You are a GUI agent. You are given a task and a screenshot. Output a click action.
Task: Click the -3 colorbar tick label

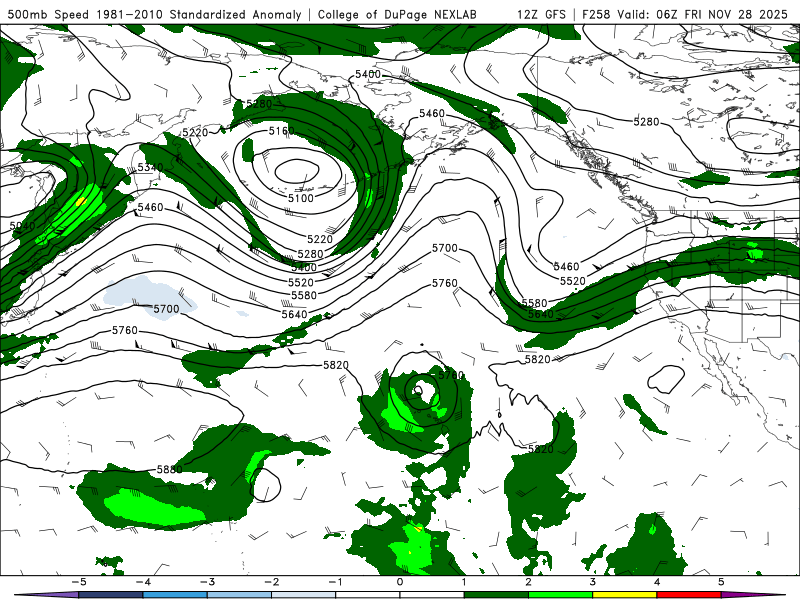(207, 582)
